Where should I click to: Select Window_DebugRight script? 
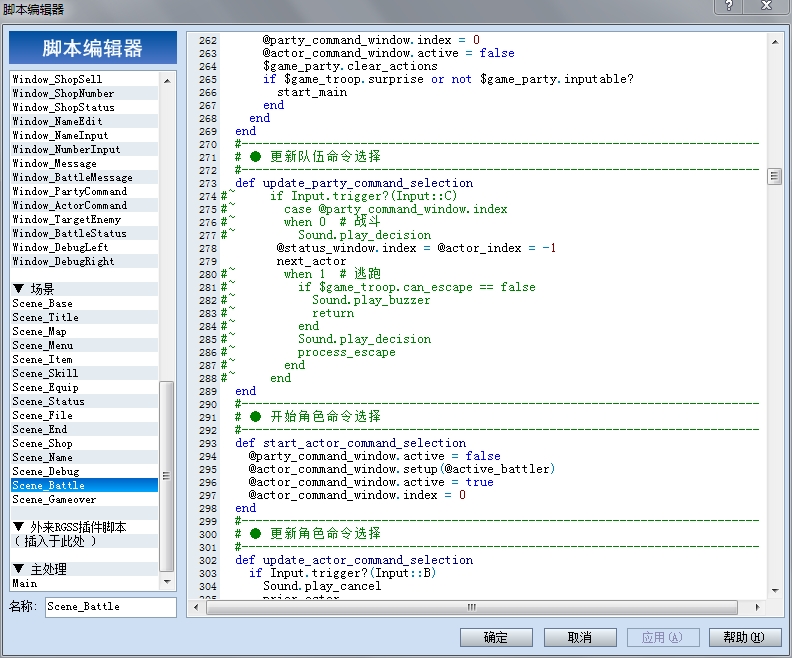click(x=84, y=262)
